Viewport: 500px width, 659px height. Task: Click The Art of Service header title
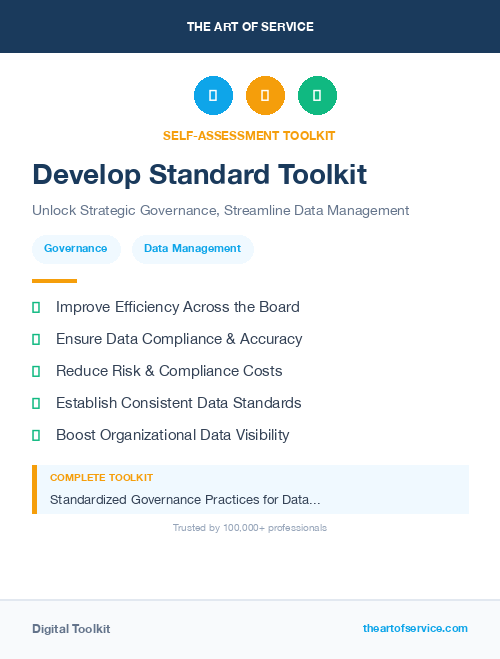[250, 27]
